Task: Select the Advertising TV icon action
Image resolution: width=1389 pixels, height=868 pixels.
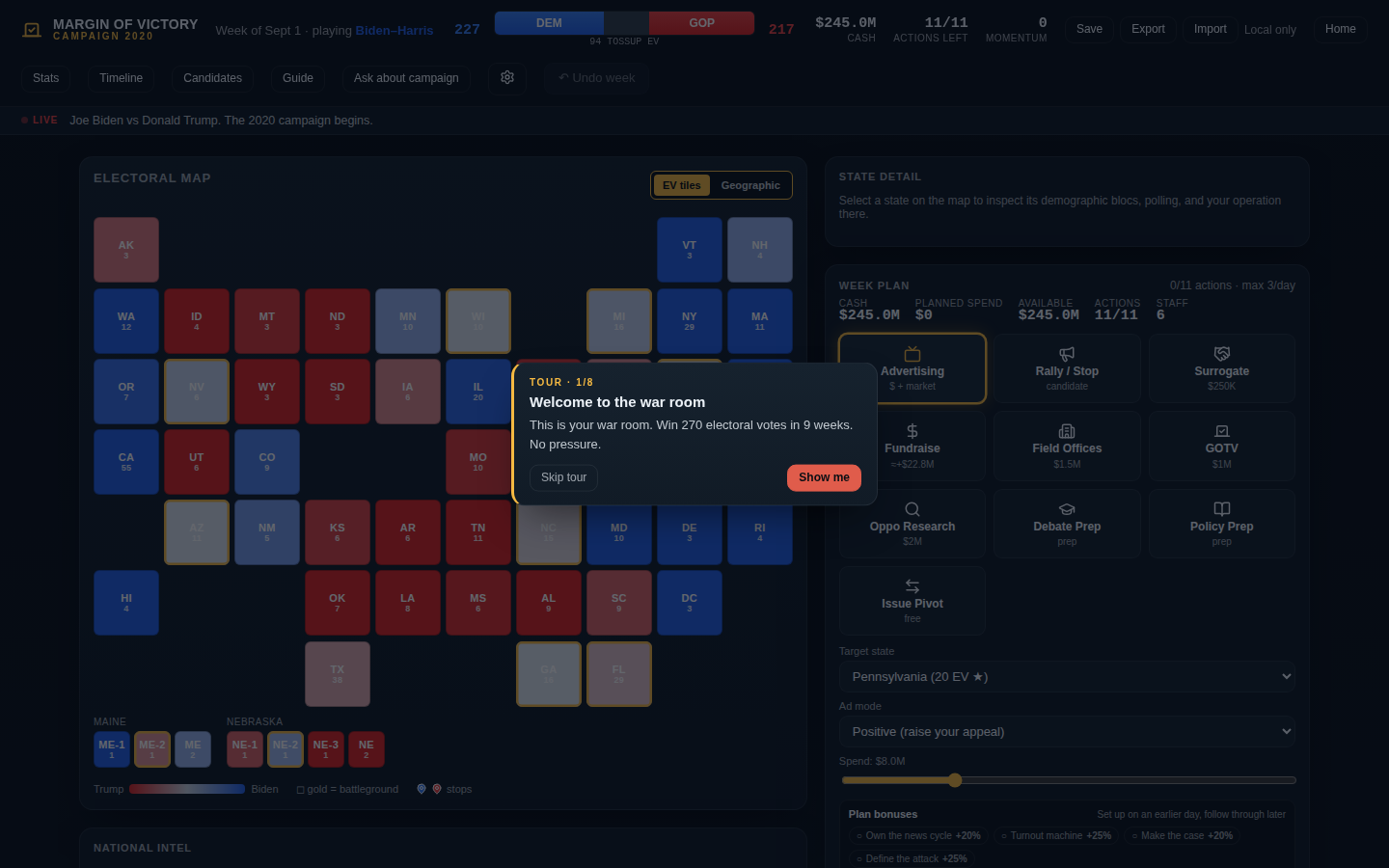Action: [912, 354]
